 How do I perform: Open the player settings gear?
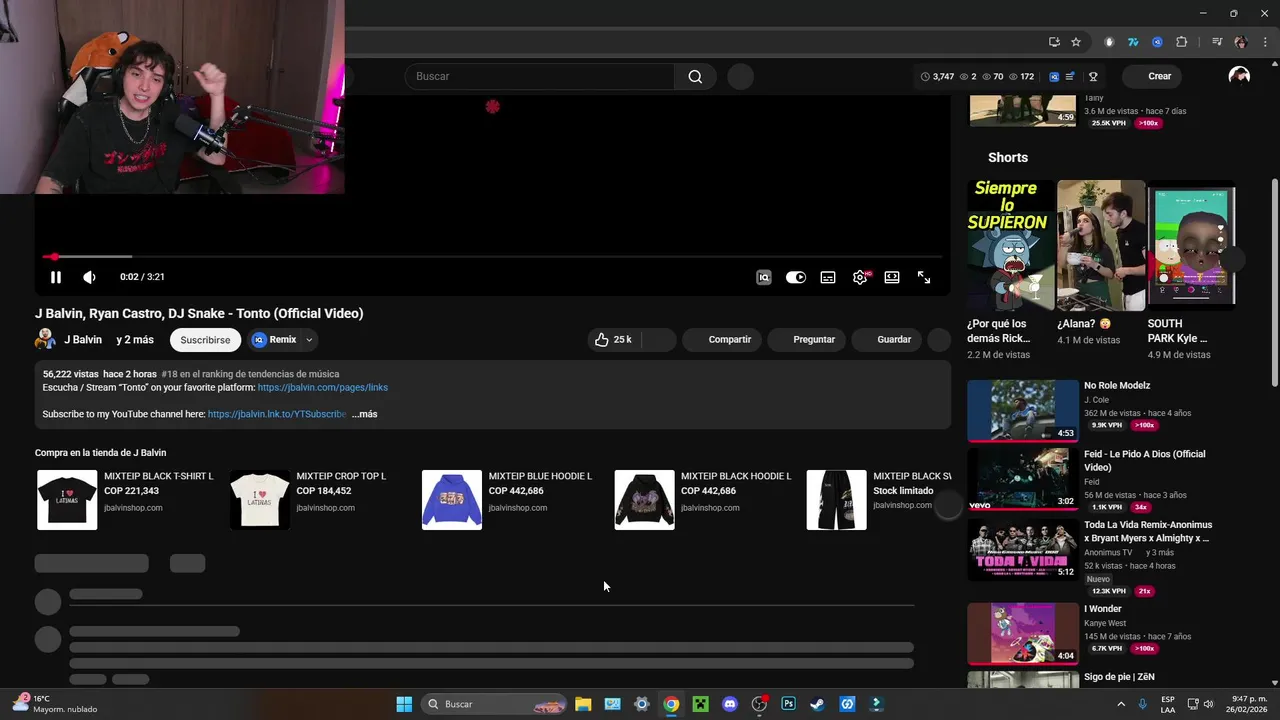pos(860,277)
